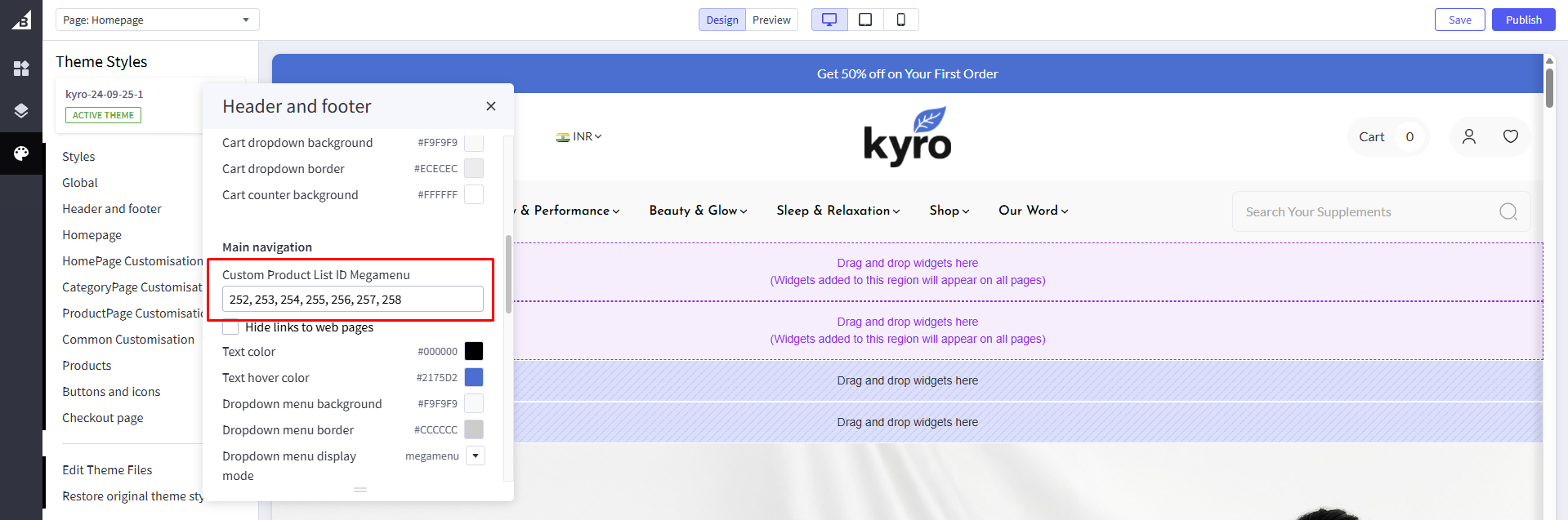Image resolution: width=1568 pixels, height=520 pixels.
Task: Switch to tablet viewport icon
Action: click(x=865, y=20)
